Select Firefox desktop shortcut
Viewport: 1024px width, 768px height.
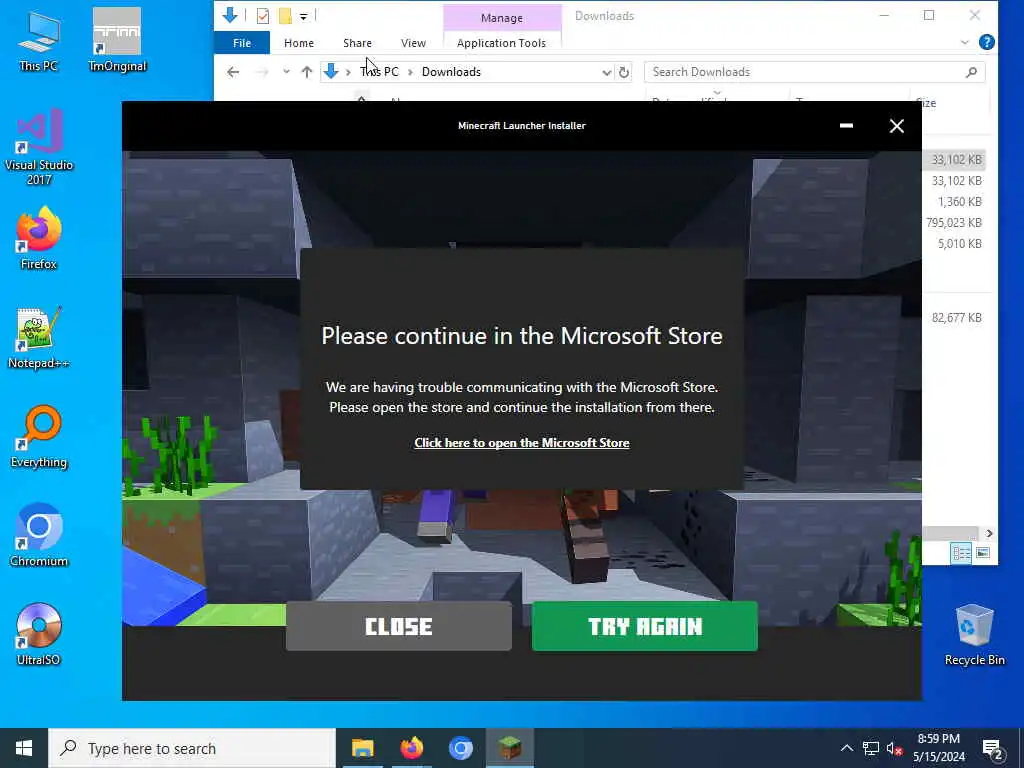coord(39,239)
